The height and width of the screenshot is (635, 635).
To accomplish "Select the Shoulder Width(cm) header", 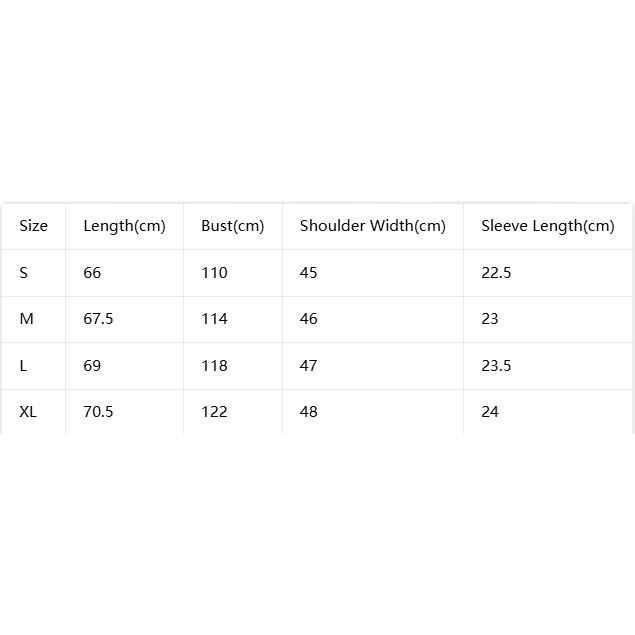I will (x=373, y=226).
